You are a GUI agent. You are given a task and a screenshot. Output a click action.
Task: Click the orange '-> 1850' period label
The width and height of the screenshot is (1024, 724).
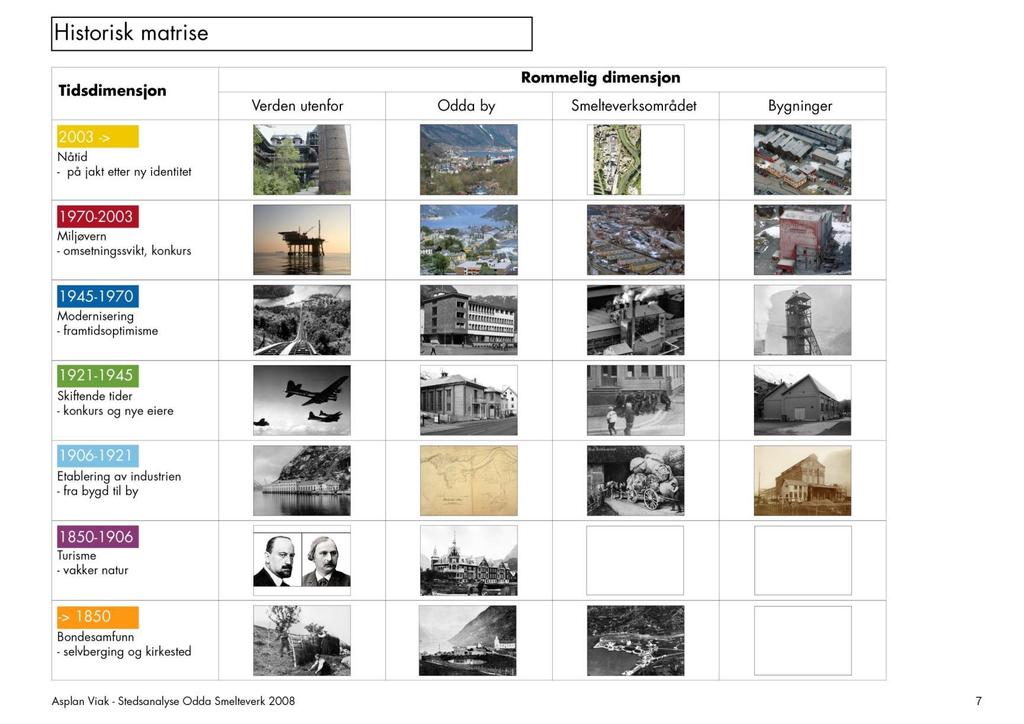[x=97, y=617]
